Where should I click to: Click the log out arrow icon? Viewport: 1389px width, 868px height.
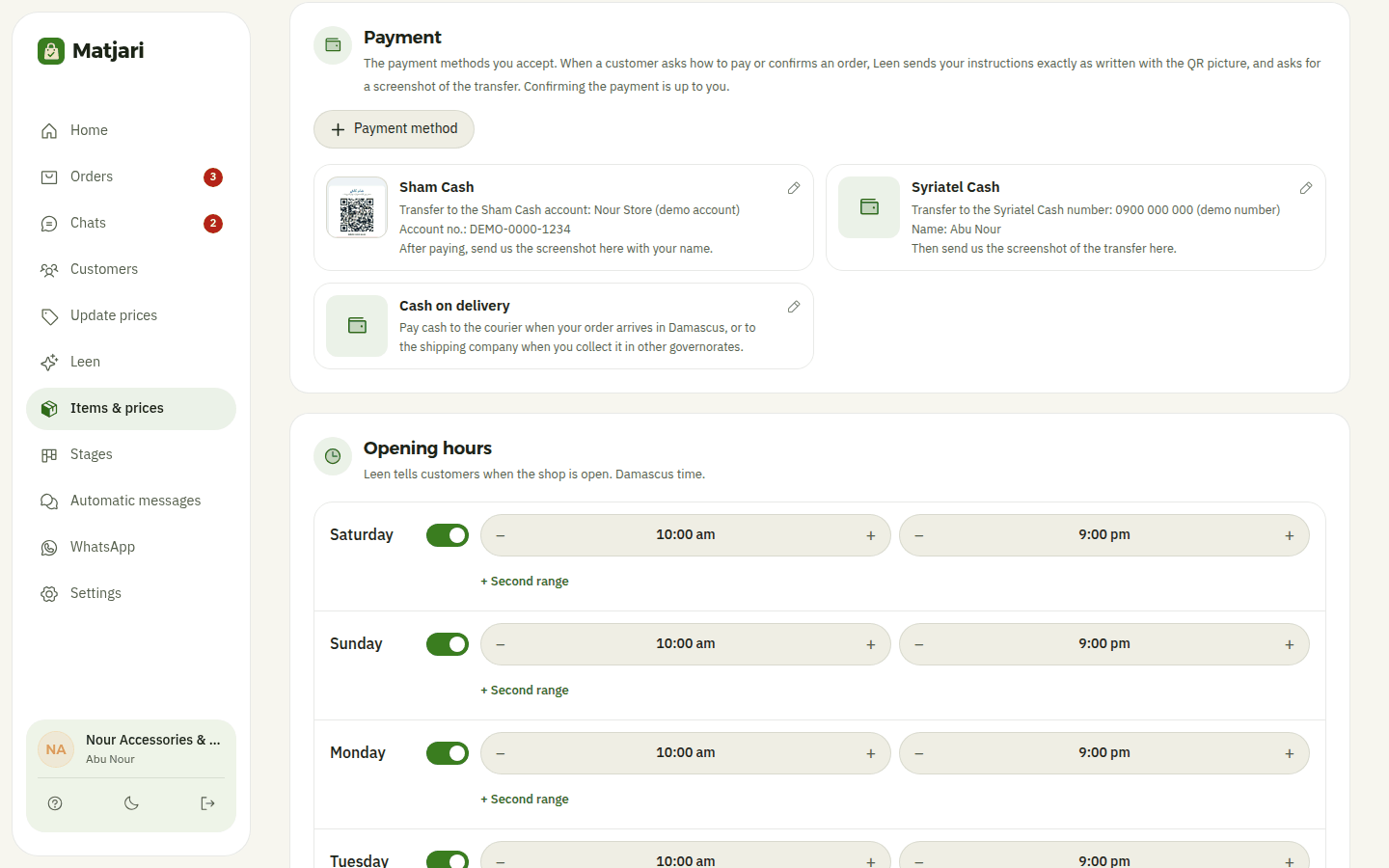pyautogui.click(x=207, y=803)
